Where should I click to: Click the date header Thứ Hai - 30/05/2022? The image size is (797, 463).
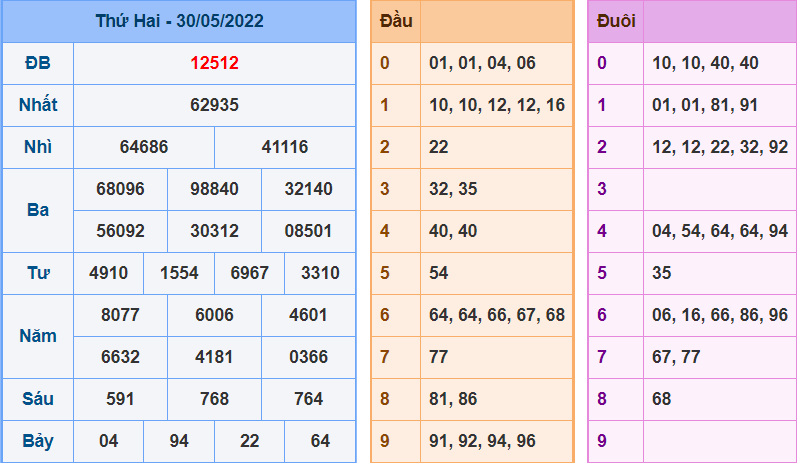179,21
